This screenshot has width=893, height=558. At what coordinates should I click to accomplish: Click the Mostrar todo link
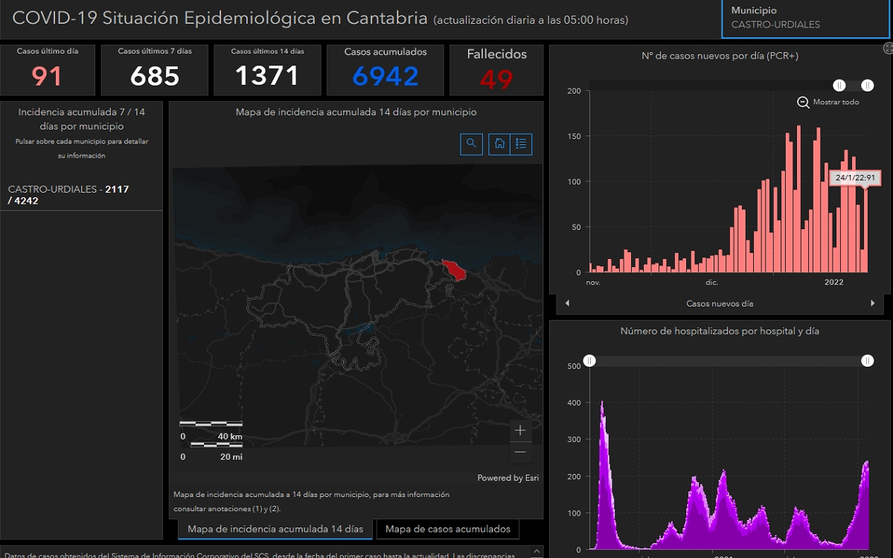tap(835, 102)
